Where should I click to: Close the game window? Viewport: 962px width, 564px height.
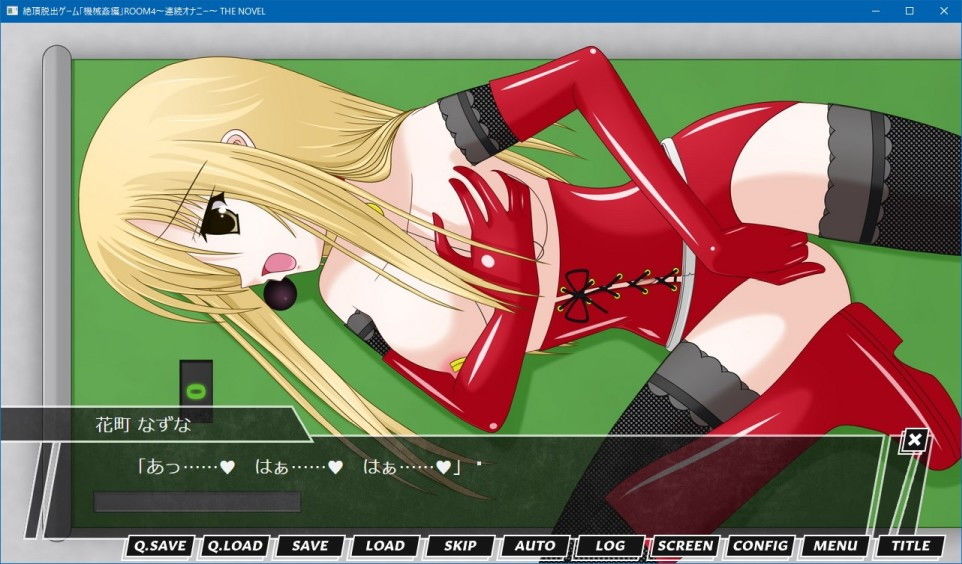(x=944, y=10)
